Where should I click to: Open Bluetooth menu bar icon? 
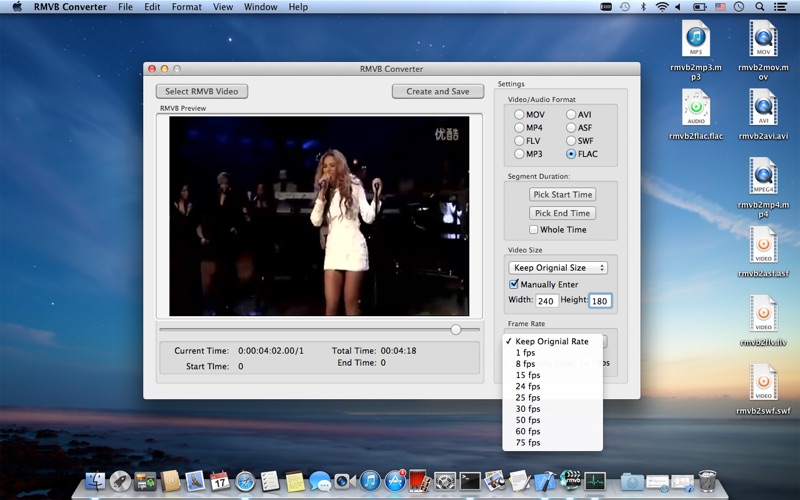coord(643,7)
